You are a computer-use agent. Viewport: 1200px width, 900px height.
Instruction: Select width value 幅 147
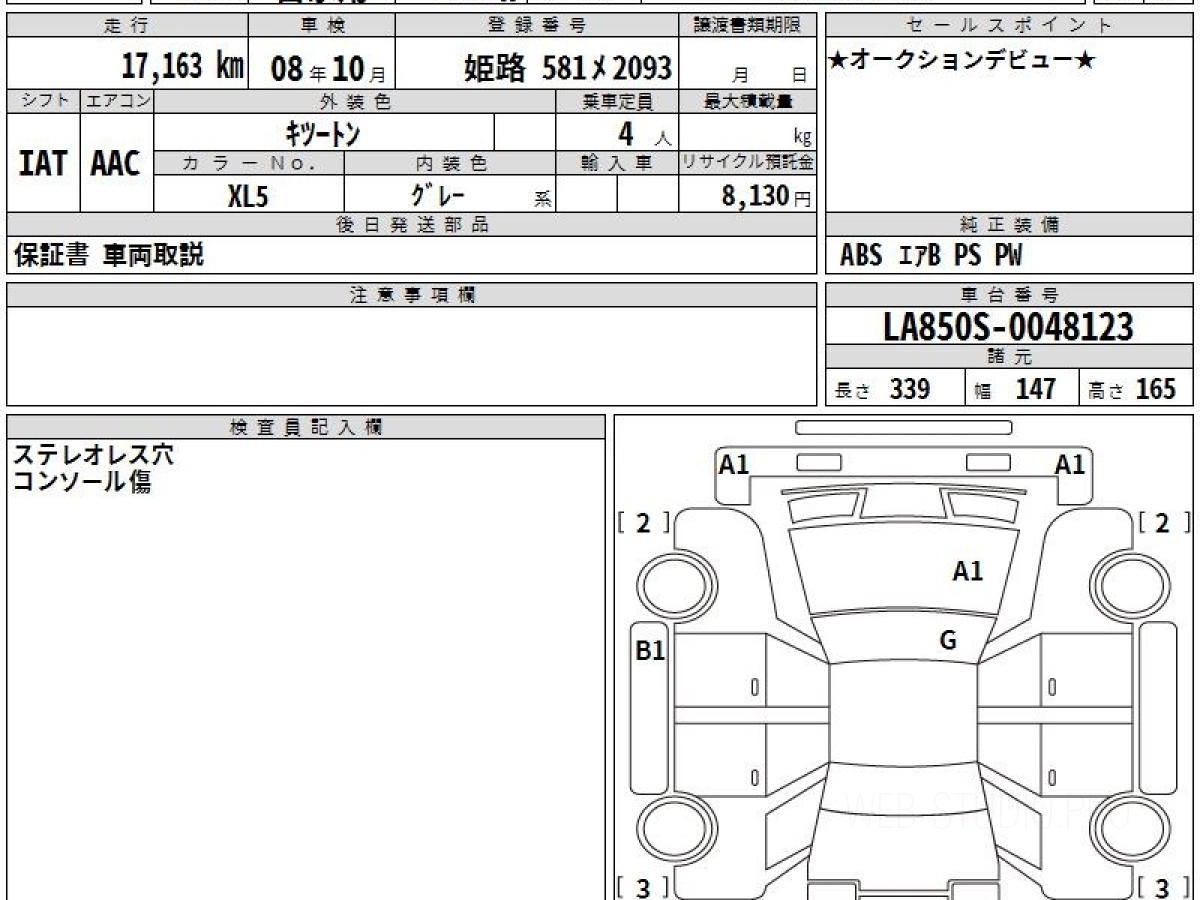[1015, 389]
